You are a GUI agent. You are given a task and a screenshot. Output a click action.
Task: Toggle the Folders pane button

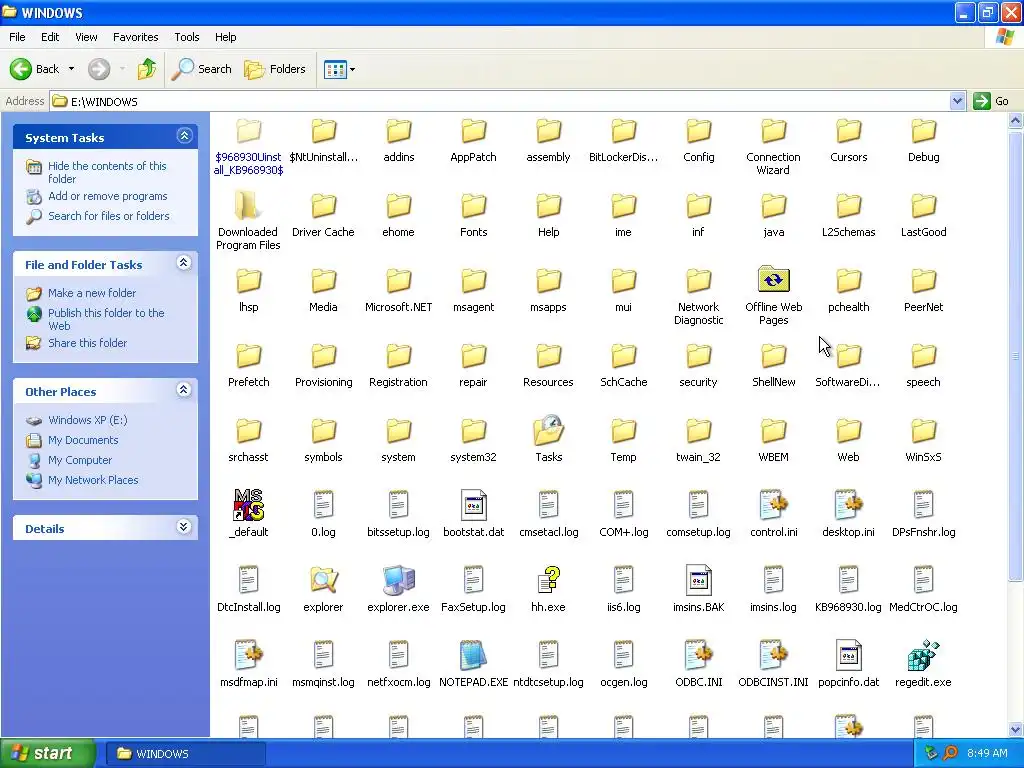click(275, 69)
